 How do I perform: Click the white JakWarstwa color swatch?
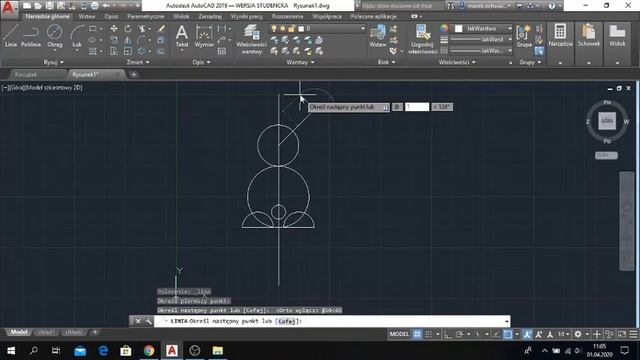(459, 29)
